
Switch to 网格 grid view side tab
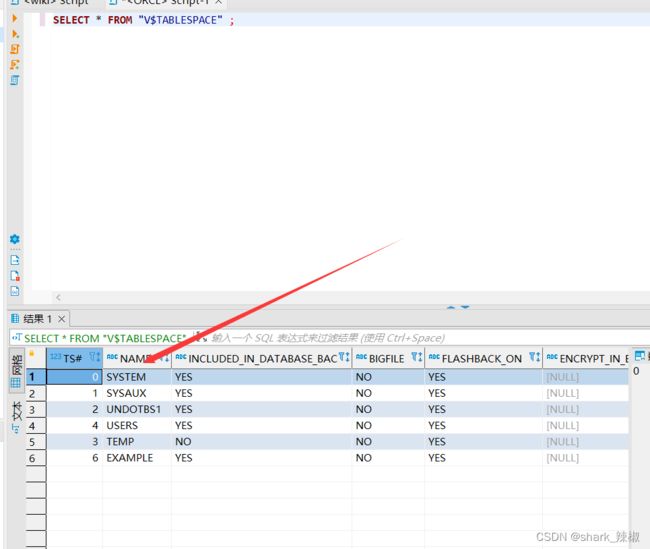17,370
